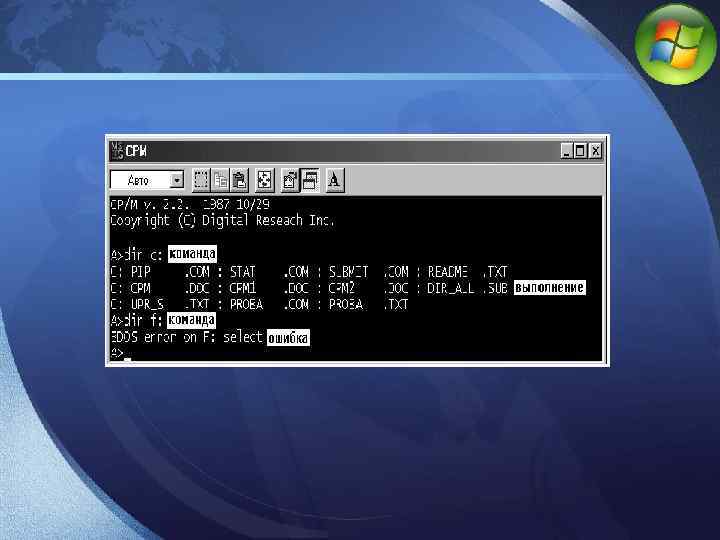Click the Mark selection toolbar icon
Viewport: 720px width, 540px height.
coord(201,180)
